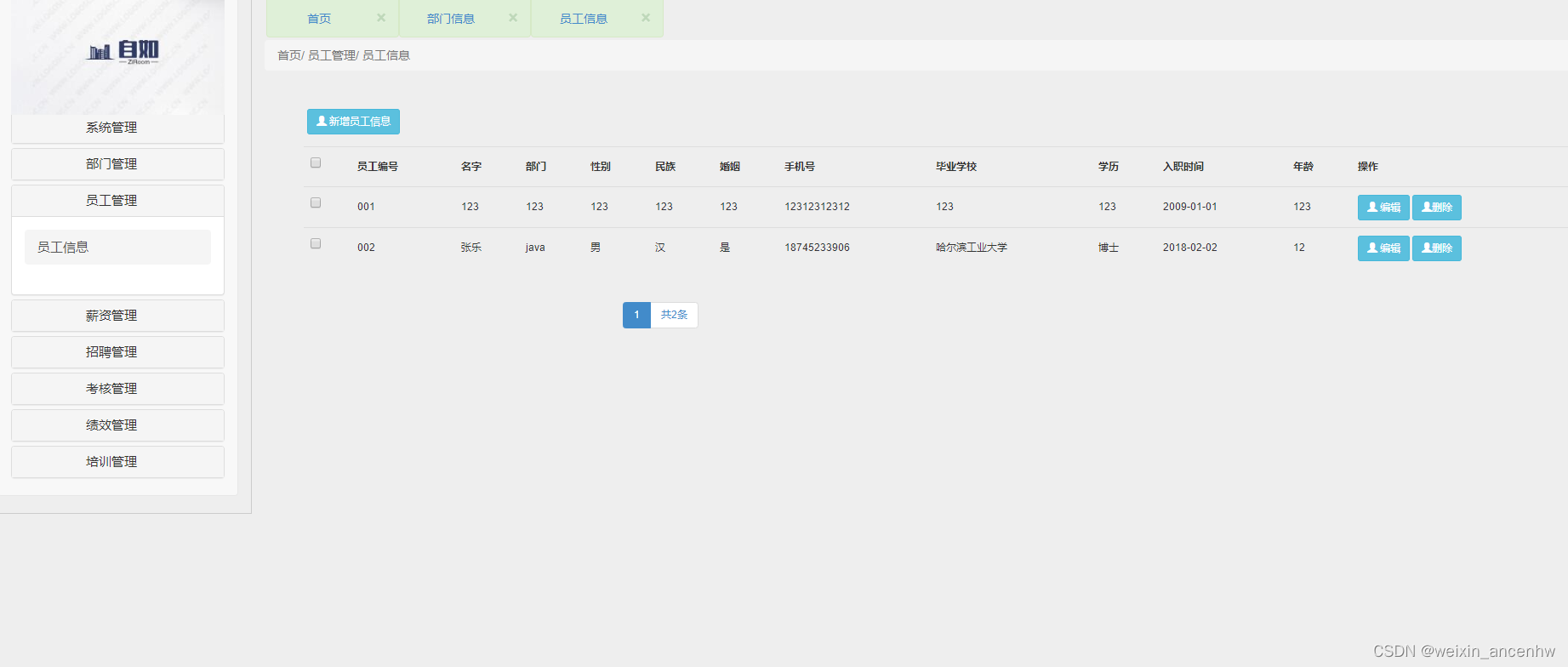This screenshot has width=1568, height=667.
Task: Expand the 考核管理 sidebar section
Action: point(117,389)
